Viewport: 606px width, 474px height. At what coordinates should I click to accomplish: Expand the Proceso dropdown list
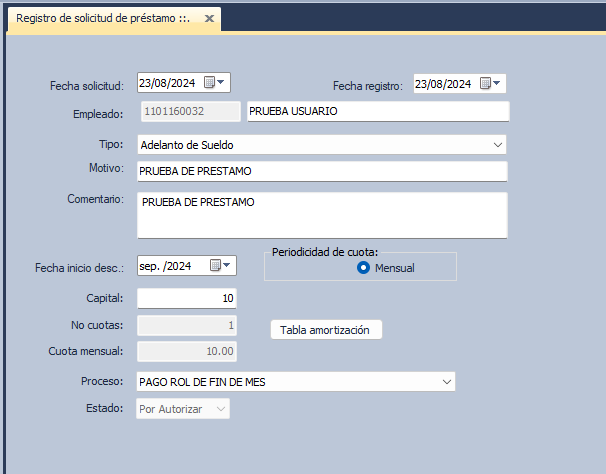446,382
